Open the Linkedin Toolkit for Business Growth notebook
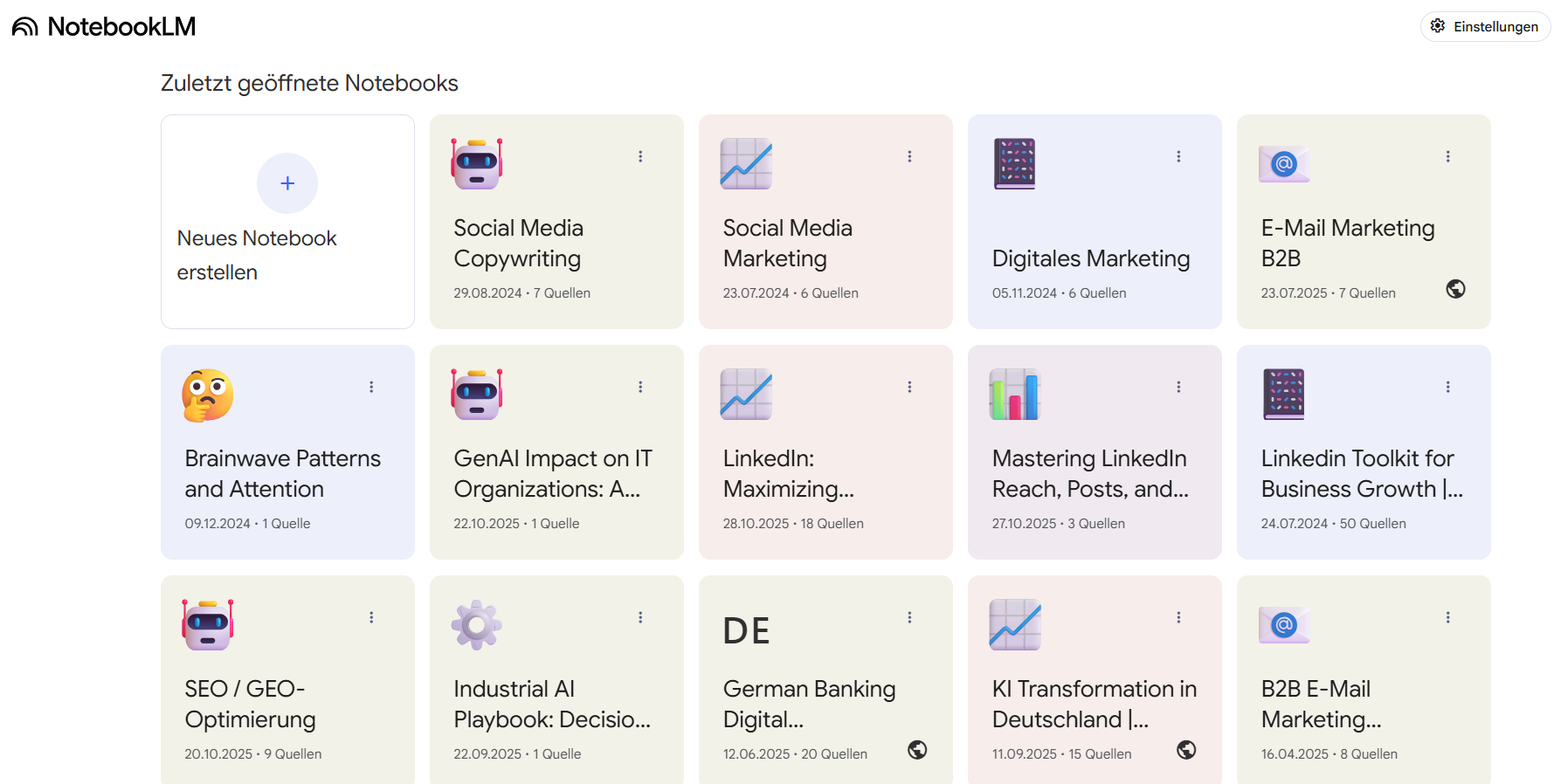 (1361, 474)
